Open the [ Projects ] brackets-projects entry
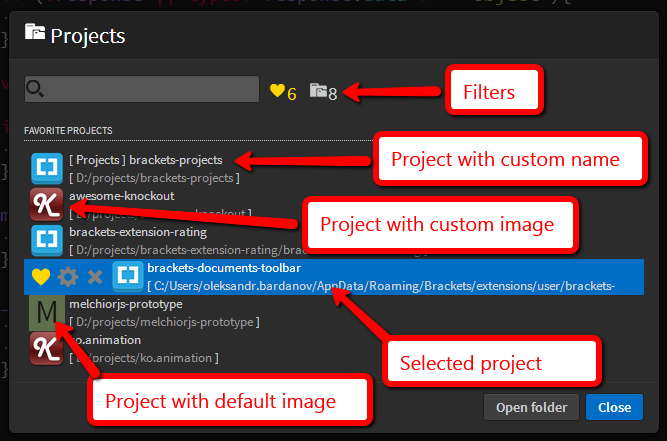The width and height of the screenshot is (667, 441). click(146, 160)
